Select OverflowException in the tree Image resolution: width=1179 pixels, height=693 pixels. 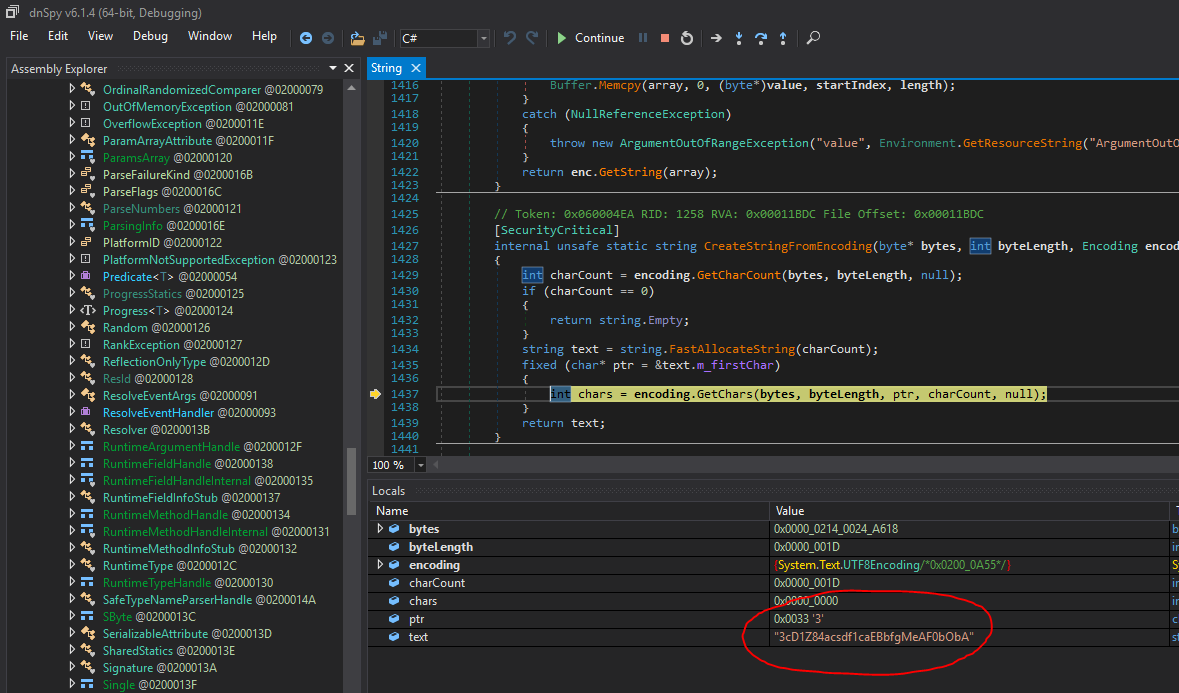(x=183, y=124)
